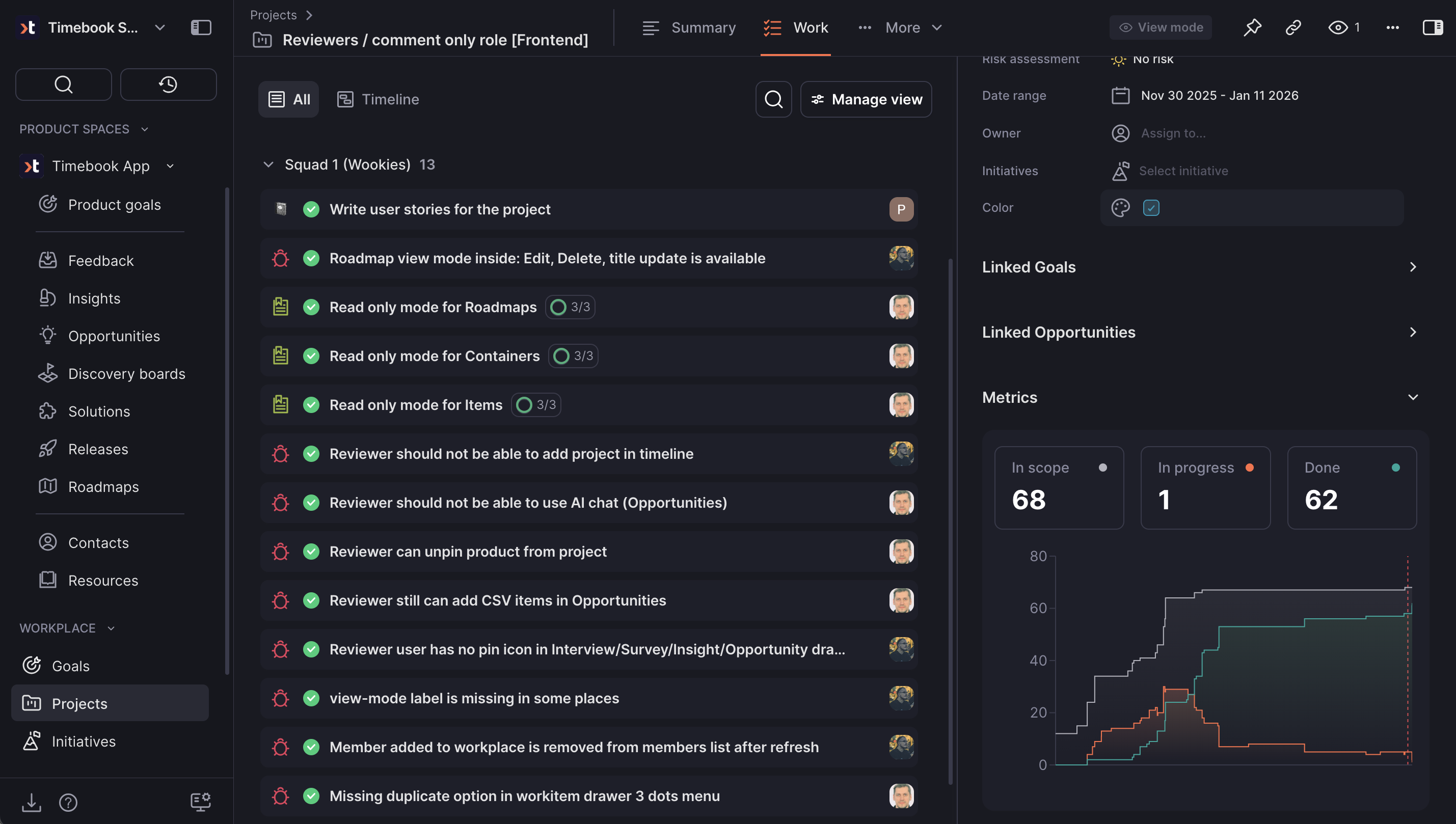This screenshot has width=1456, height=824.
Task: Open the help question mark icon
Action: point(68,802)
